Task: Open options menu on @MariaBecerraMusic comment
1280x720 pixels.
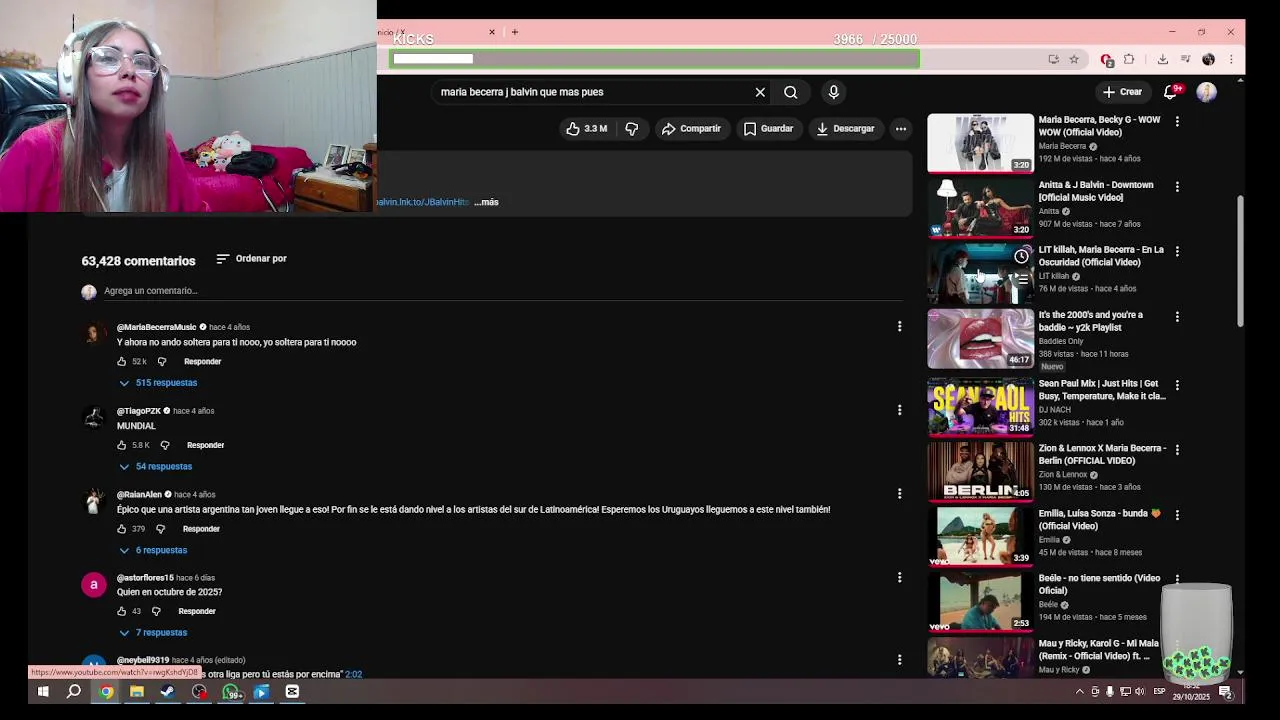Action: pyautogui.click(x=899, y=326)
